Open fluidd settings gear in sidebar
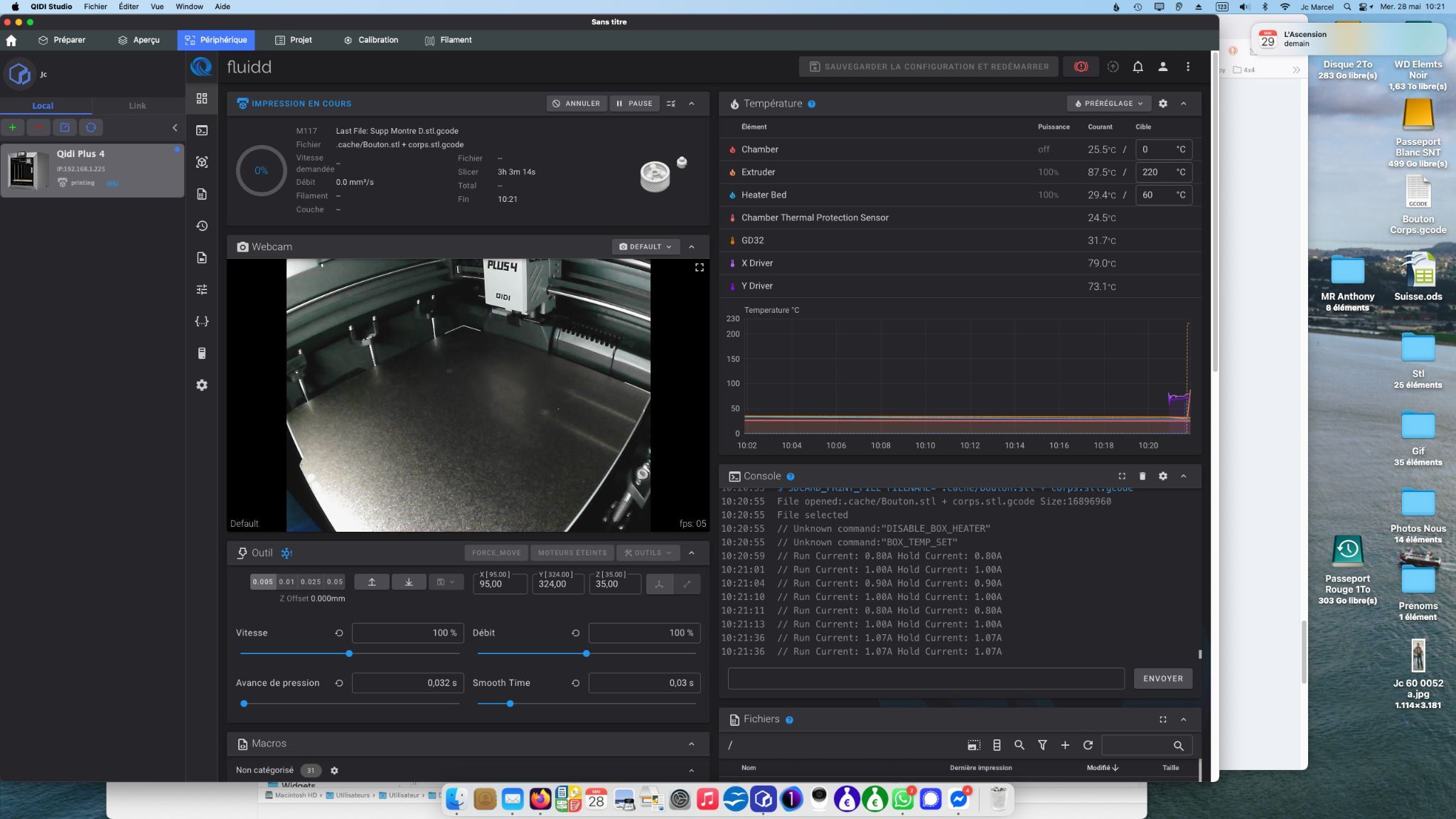The height and width of the screenshot is (819, 1456). 202,385
